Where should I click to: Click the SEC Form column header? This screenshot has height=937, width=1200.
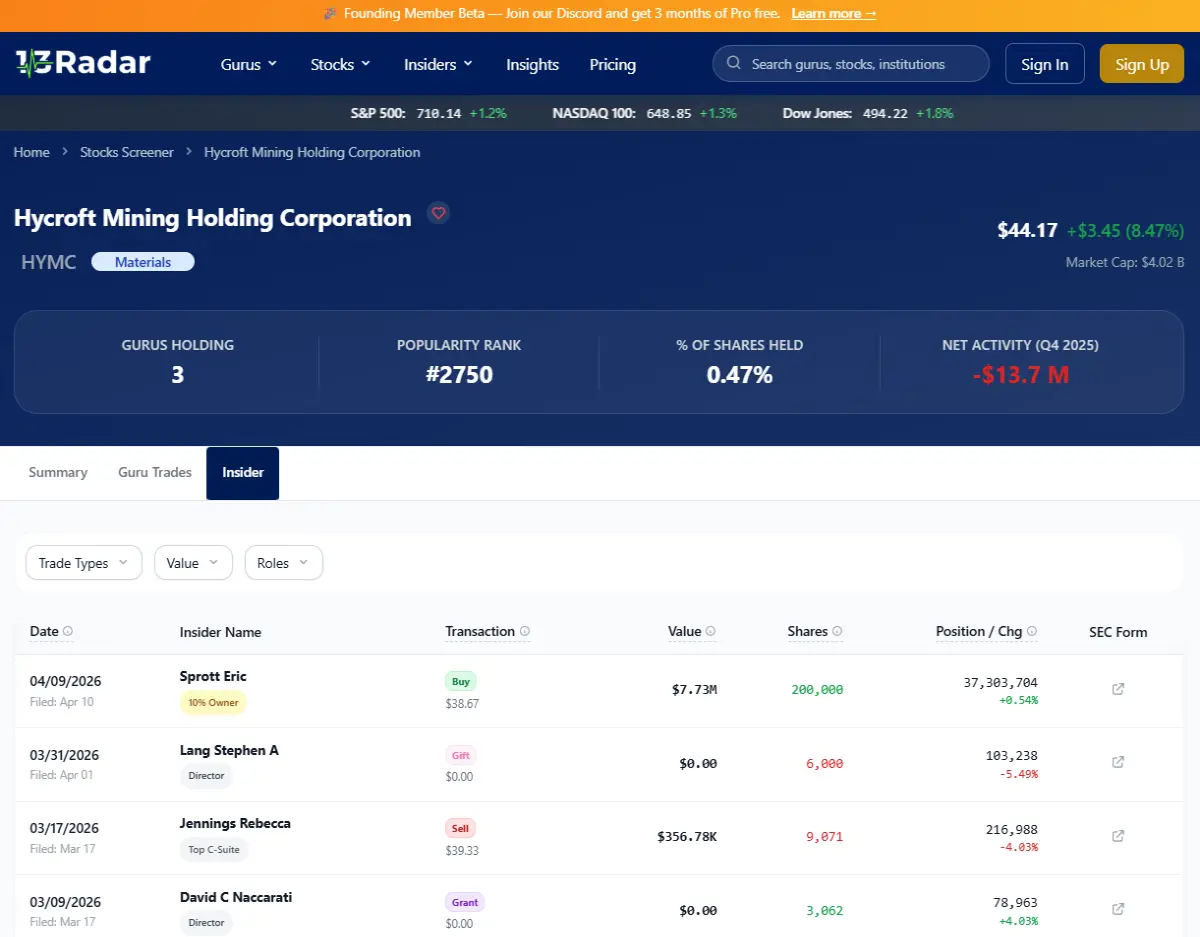pyautogui.click(x=1118, y=632)
